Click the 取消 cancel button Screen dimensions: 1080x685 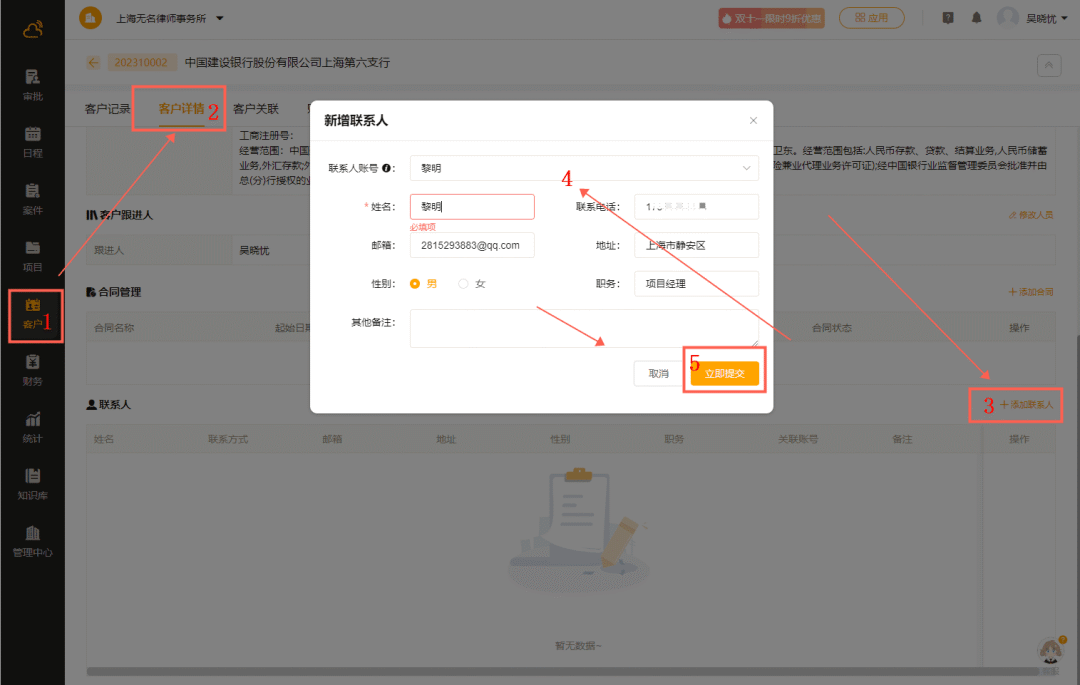coord(658,374)
